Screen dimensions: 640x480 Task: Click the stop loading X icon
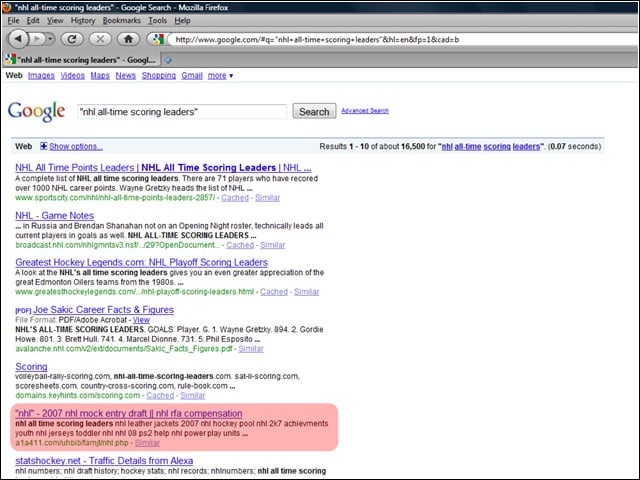[x=100, y=39]
